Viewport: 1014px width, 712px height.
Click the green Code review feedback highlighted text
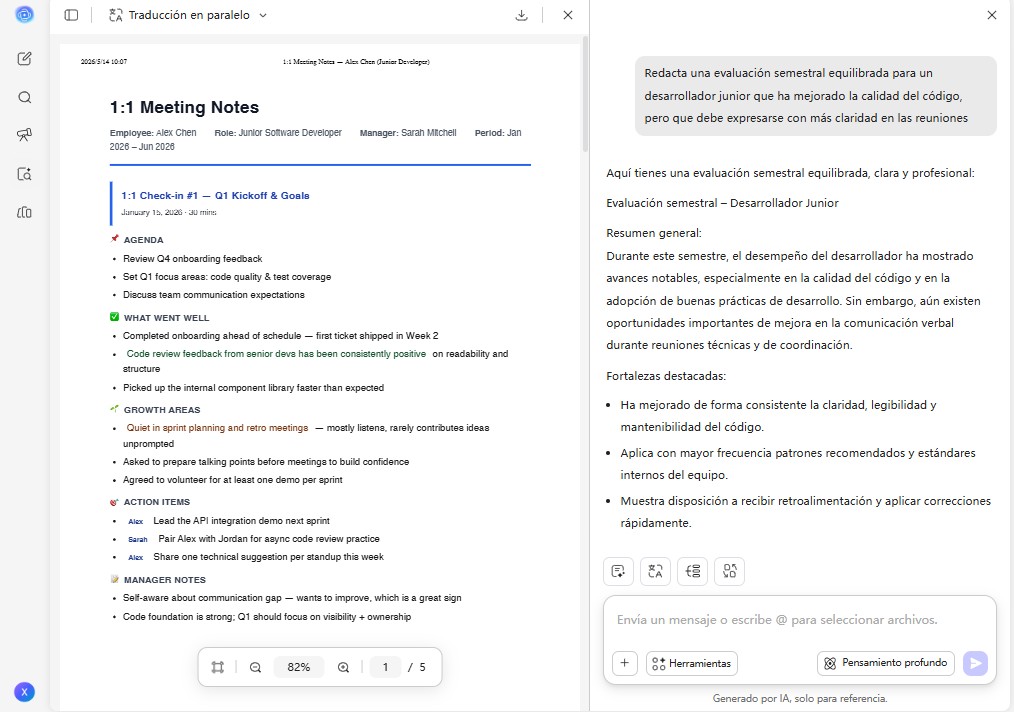coord(276,354)
